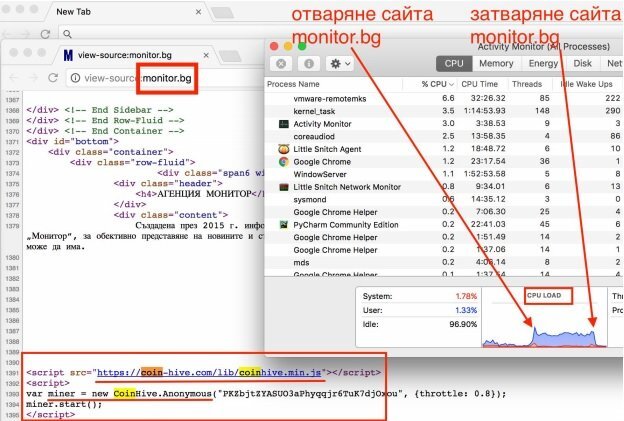
Task: Close the New Tab tab in background window
Action: tap(198, 12)
